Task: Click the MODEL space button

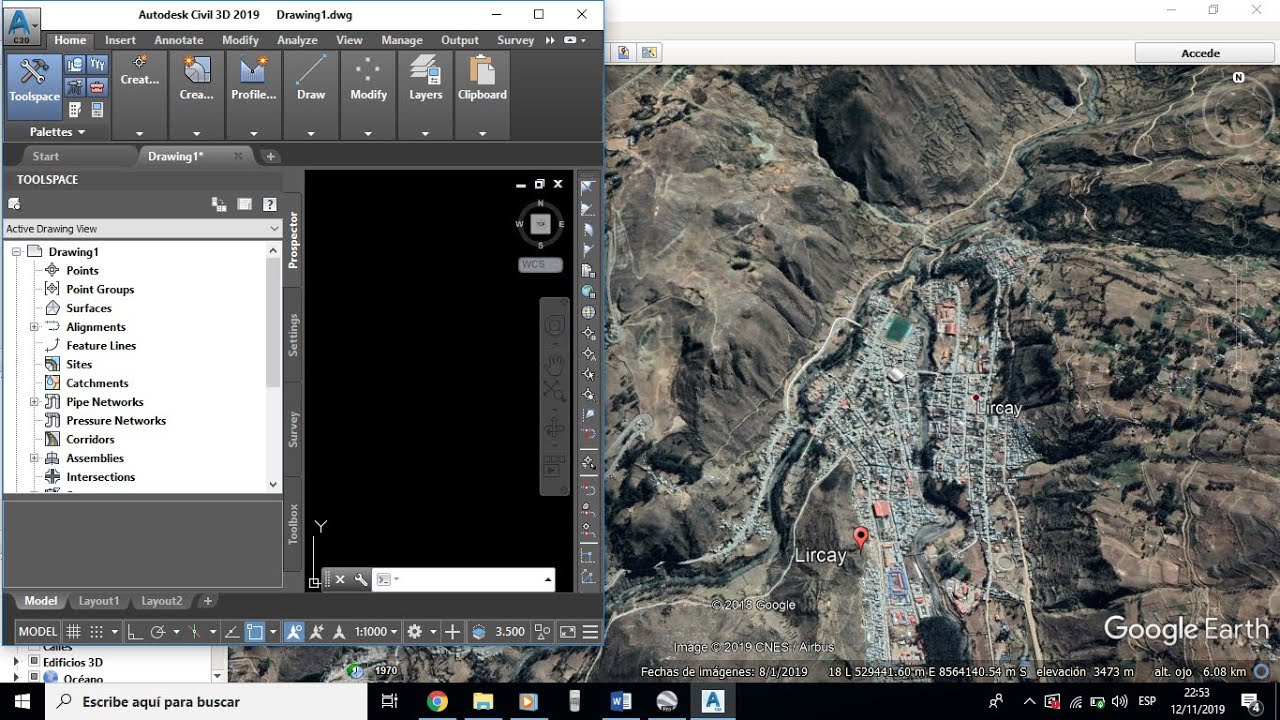Action: point(38,632)
